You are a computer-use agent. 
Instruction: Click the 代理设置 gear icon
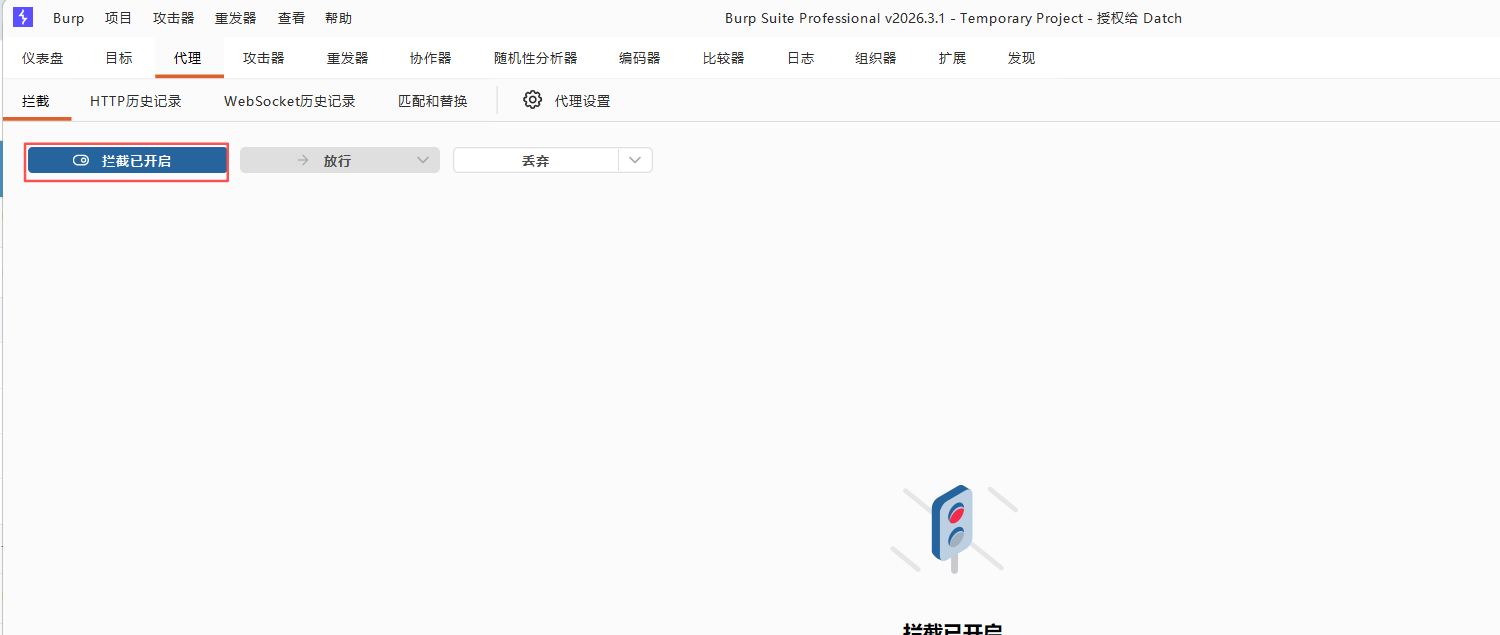533,100
